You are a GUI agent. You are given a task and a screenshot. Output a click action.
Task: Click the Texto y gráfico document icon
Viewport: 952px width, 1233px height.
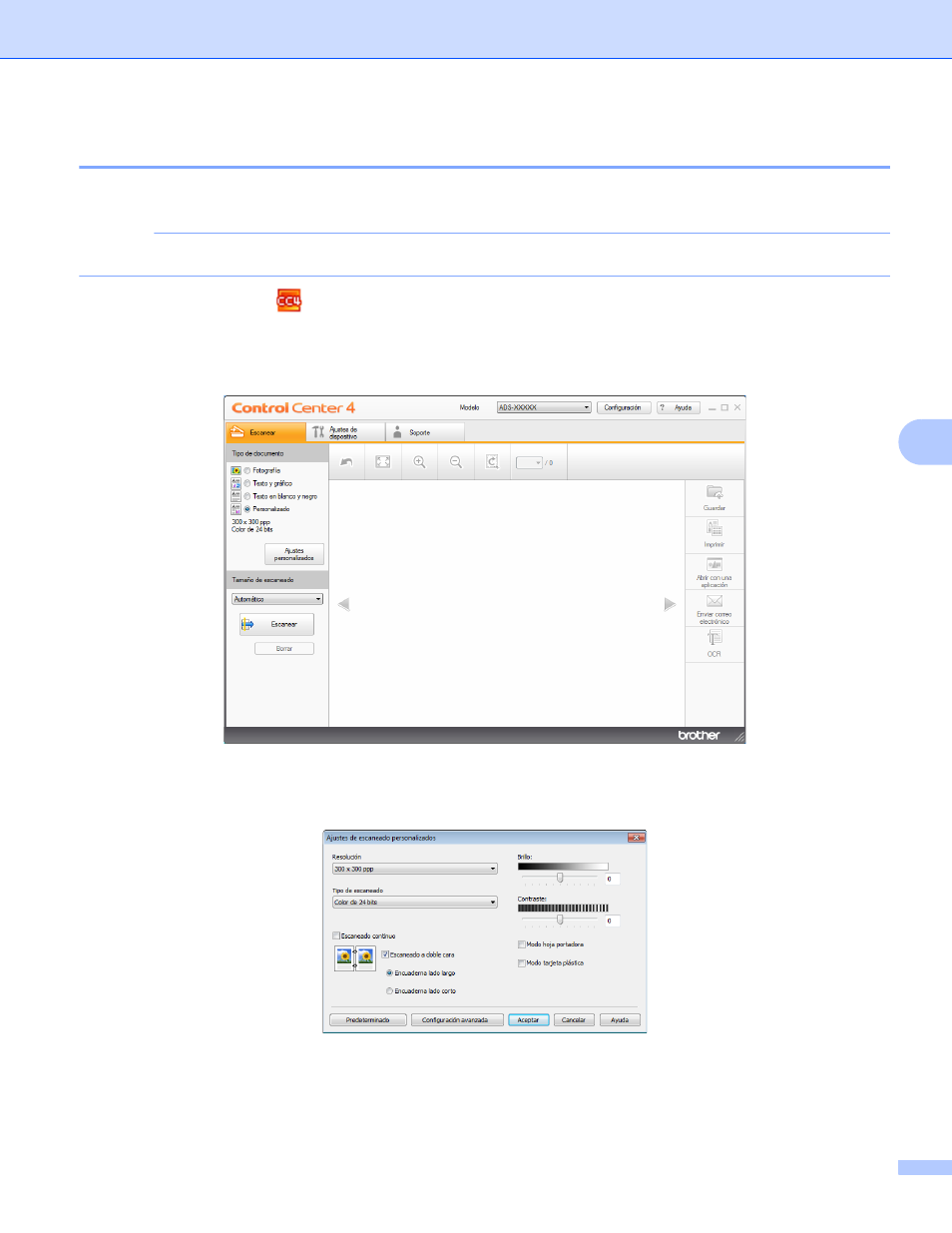pyautogui.click(x=237, y=483)
